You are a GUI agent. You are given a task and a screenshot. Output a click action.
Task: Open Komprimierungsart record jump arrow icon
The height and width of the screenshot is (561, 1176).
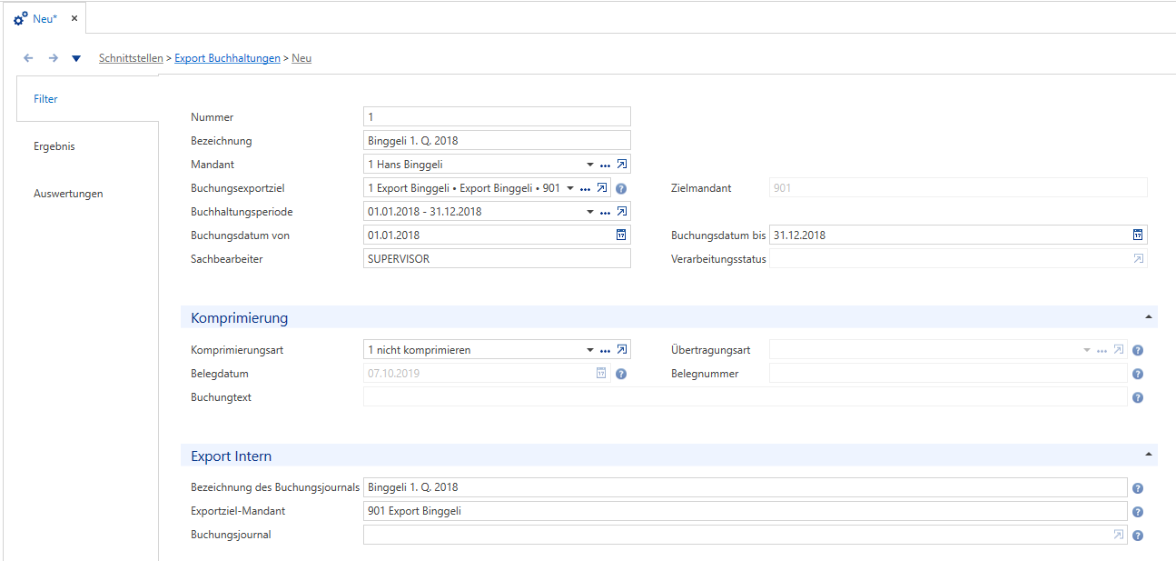(622, 350)
